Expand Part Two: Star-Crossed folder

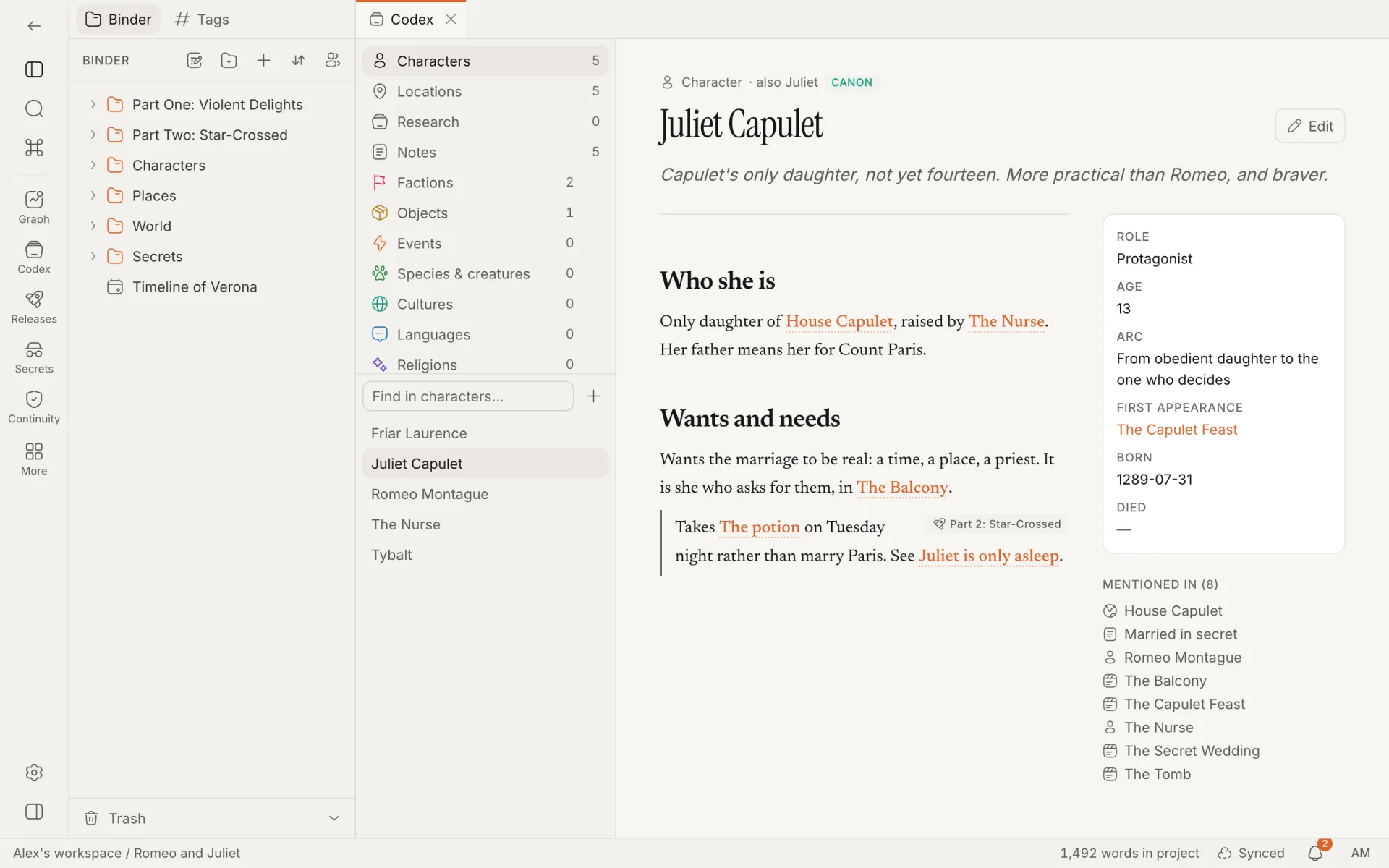93,135
